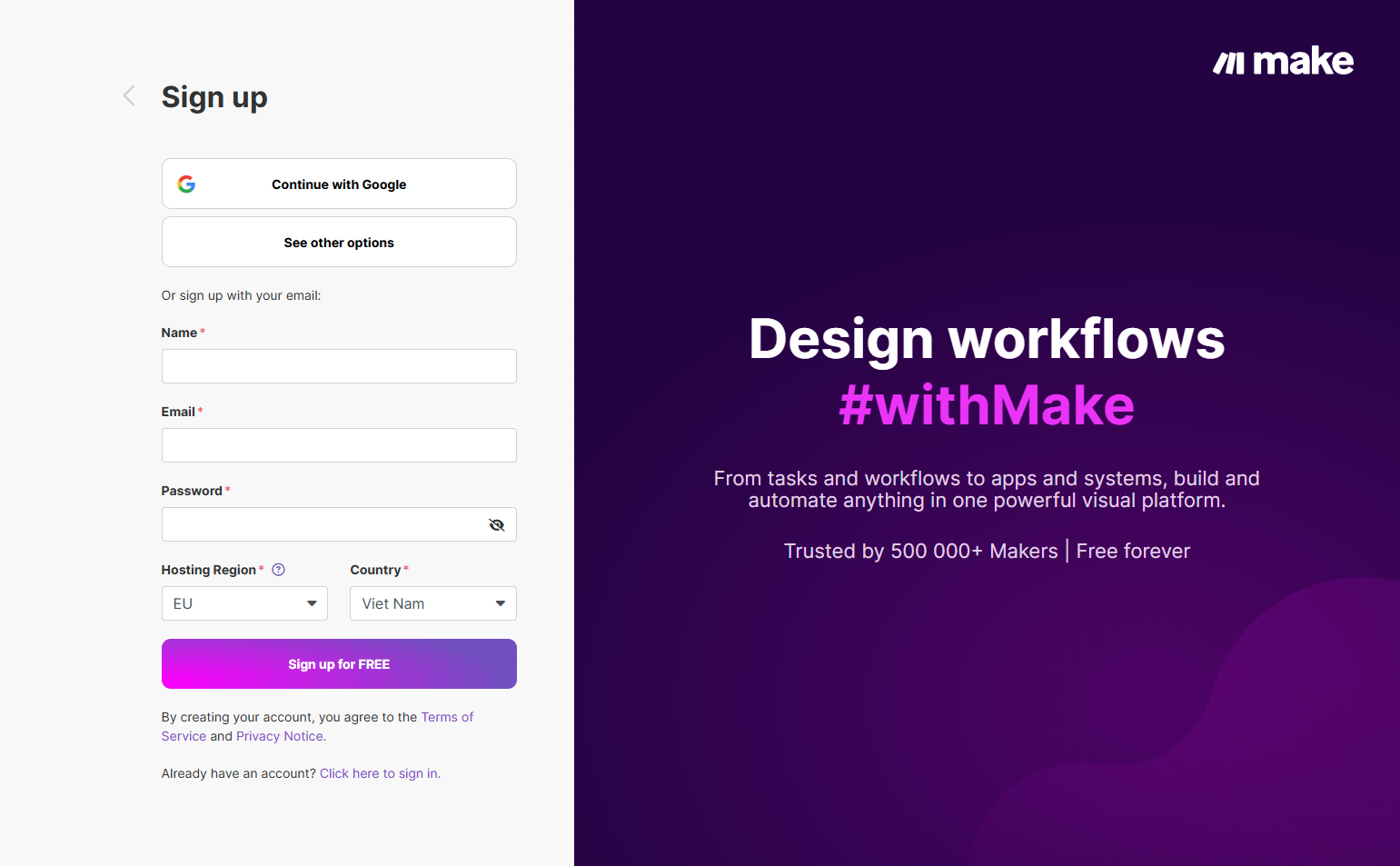Click the Google G icon
The height and width of the screenshot is (866, 1400).
click(x=186, y=184)
